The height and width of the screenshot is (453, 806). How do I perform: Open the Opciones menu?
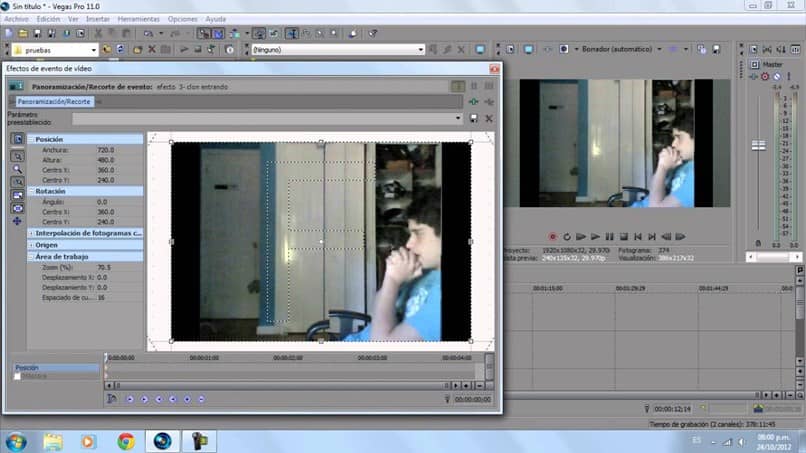click(x=182, y=19)
